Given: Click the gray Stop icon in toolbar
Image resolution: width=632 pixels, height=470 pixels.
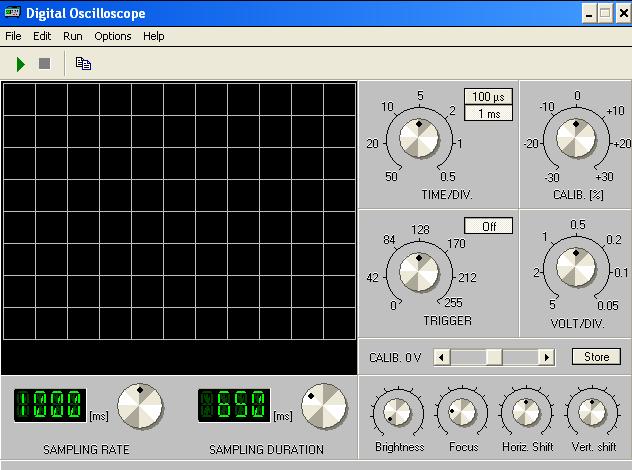Looking at the screenshot, I should [x=44, y=64].
